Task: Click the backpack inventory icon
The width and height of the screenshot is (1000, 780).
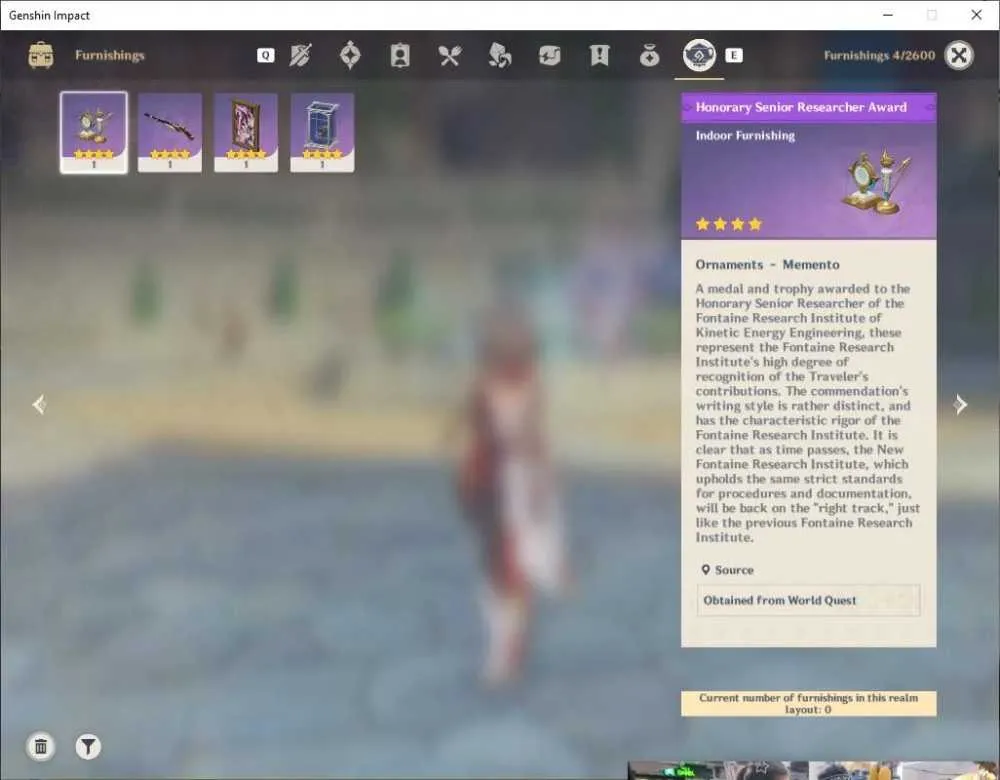Action: click(41, 55)
